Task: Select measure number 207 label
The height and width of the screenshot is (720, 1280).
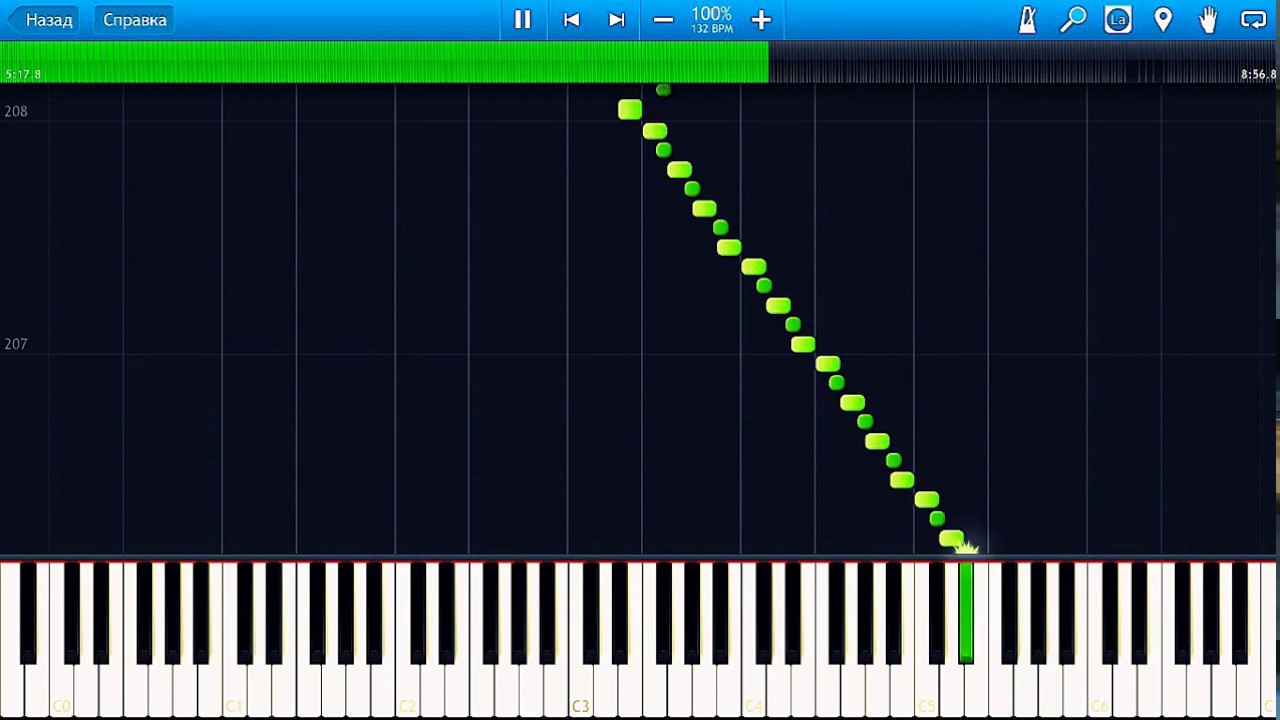Action: click(x=16, y=343)
